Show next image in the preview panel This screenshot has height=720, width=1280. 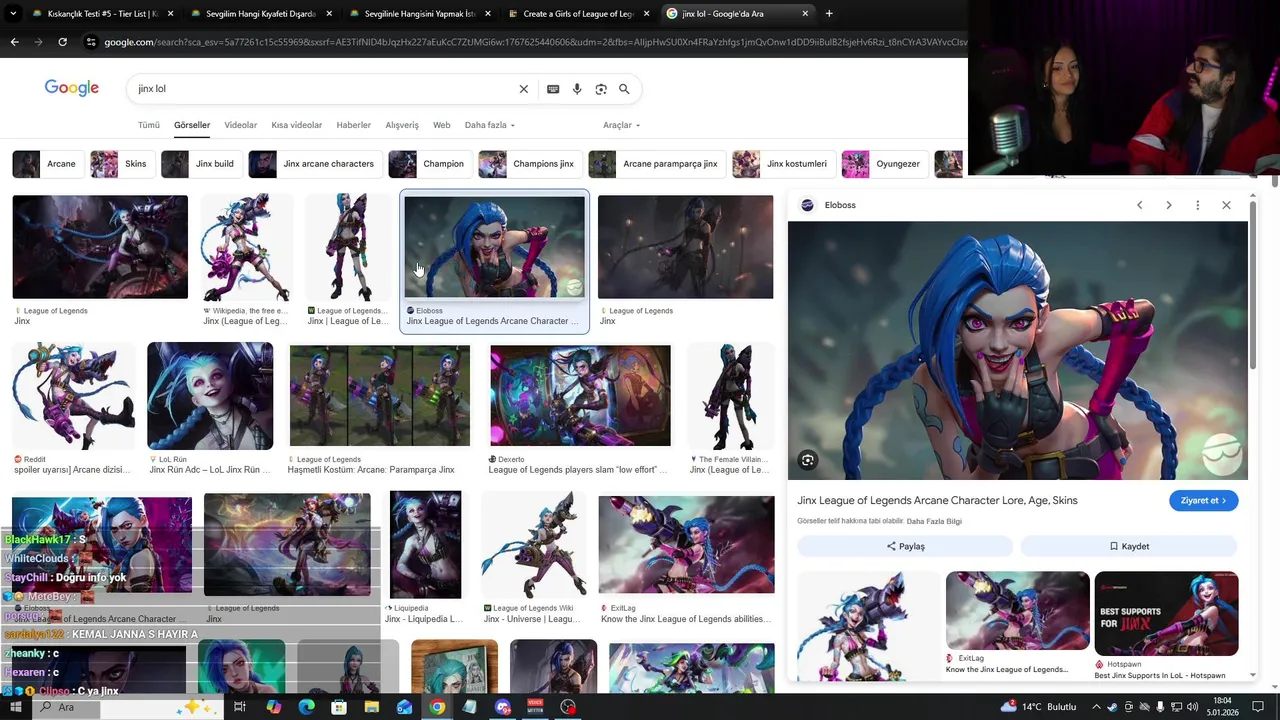tap(1168, 205)
